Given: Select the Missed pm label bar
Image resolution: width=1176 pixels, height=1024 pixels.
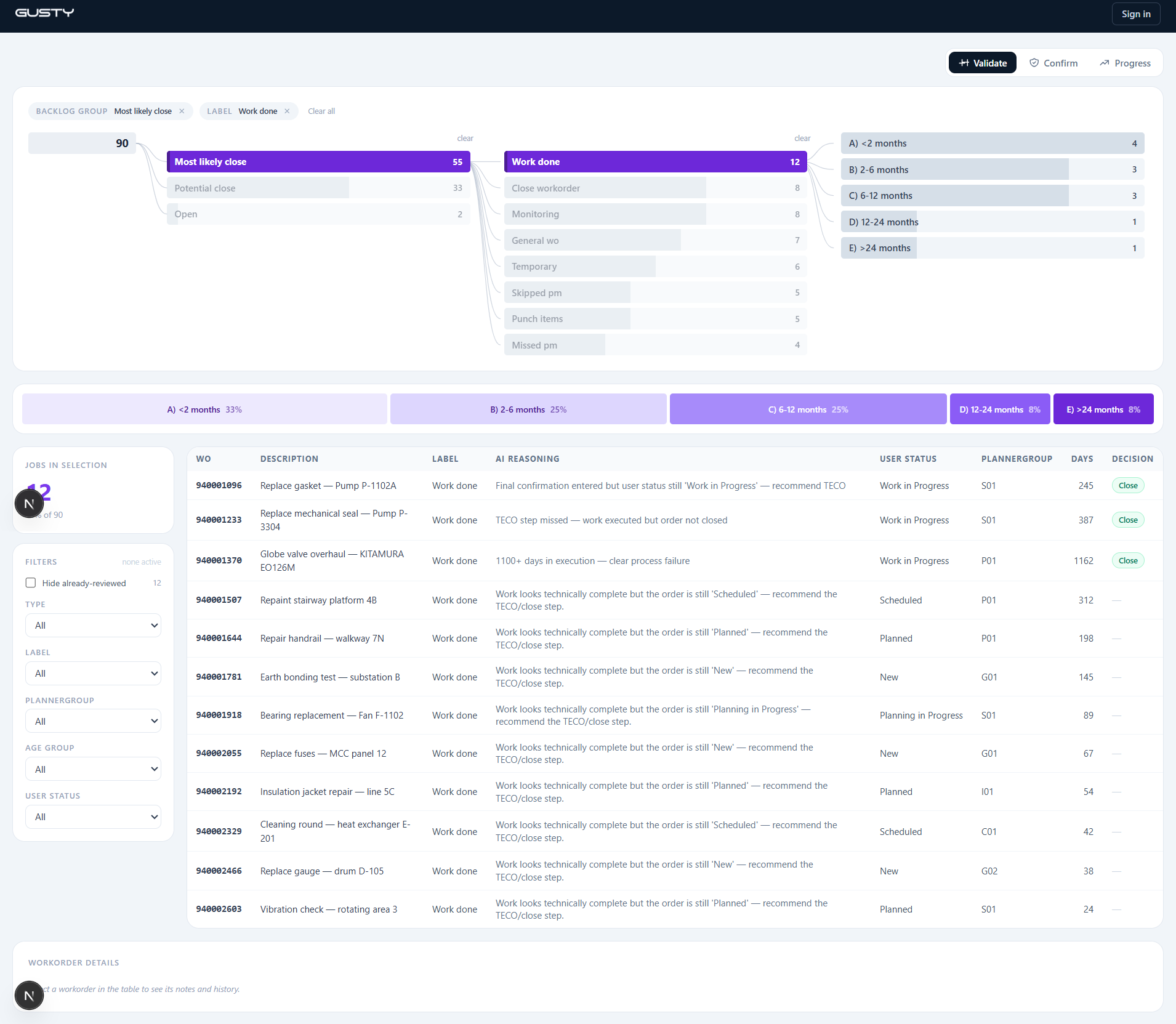Looking at the screenshot, I should [656, 345].
